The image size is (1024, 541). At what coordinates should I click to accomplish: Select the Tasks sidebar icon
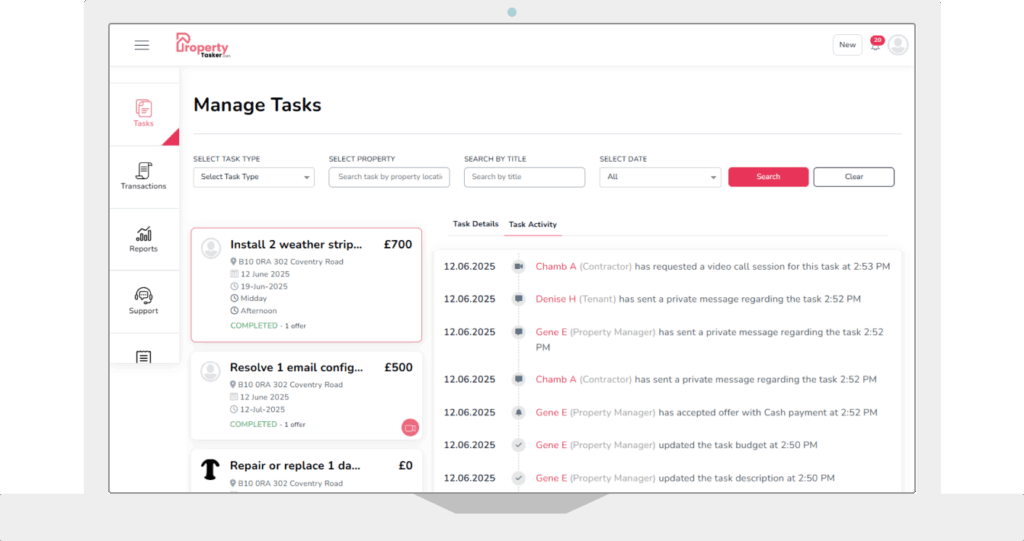(x=144, y=112)
